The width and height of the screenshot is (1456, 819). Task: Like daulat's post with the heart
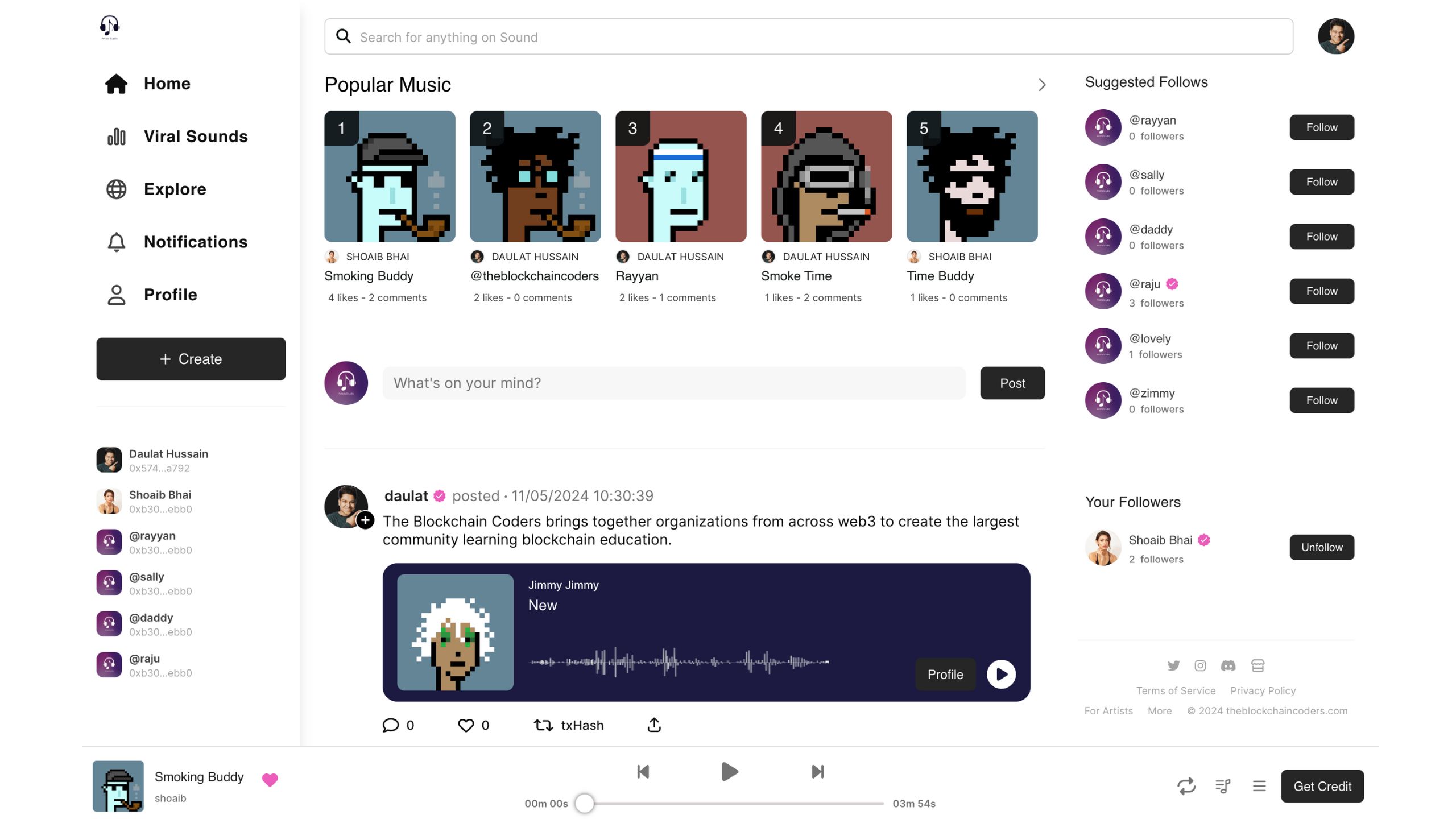coord(466,725)
